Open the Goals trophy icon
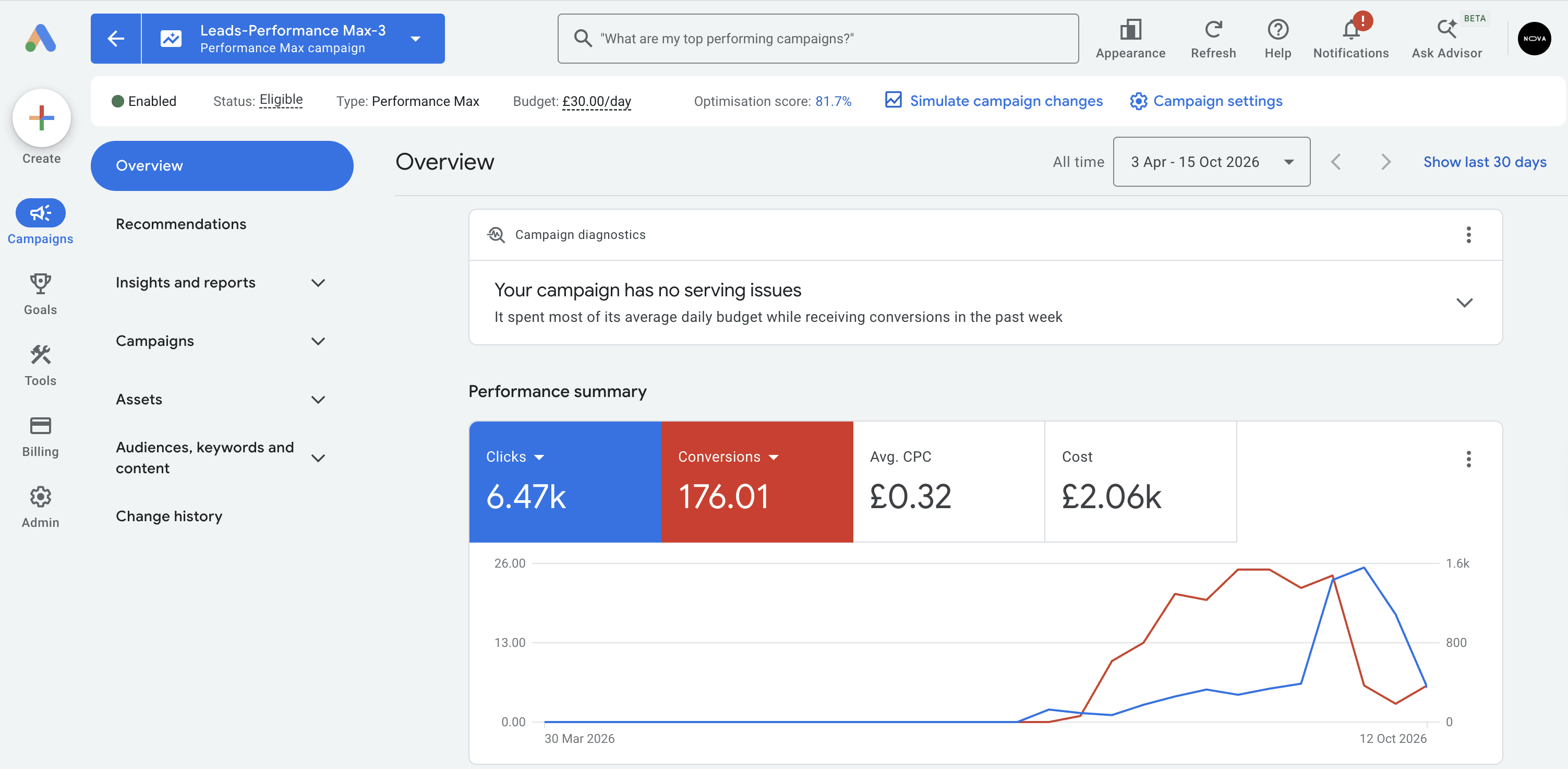1568x769 pixels. click(x=40, y=284)
